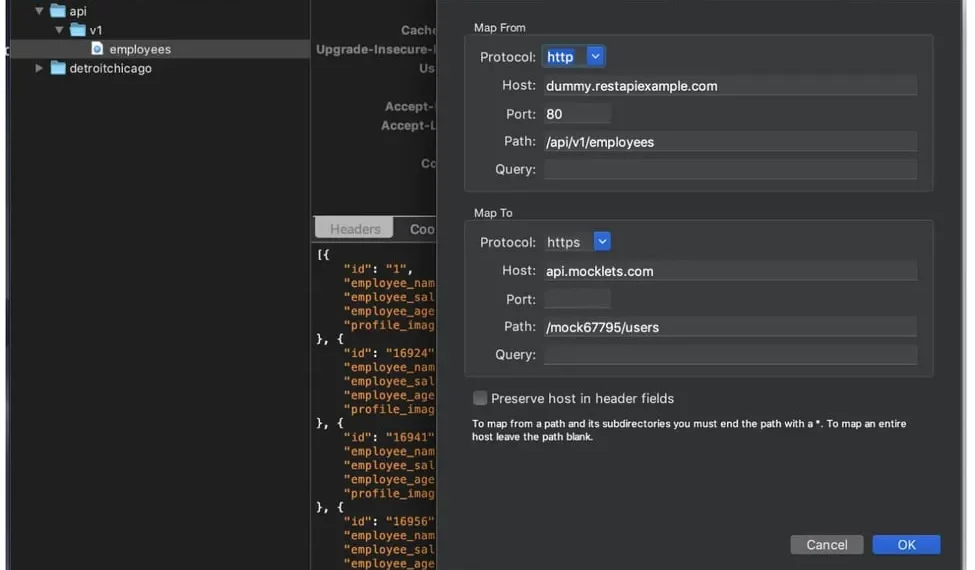Viewport: 975px width, 570px height.
Task: Click the Map To Path field
Action: [x=730, y=327]
